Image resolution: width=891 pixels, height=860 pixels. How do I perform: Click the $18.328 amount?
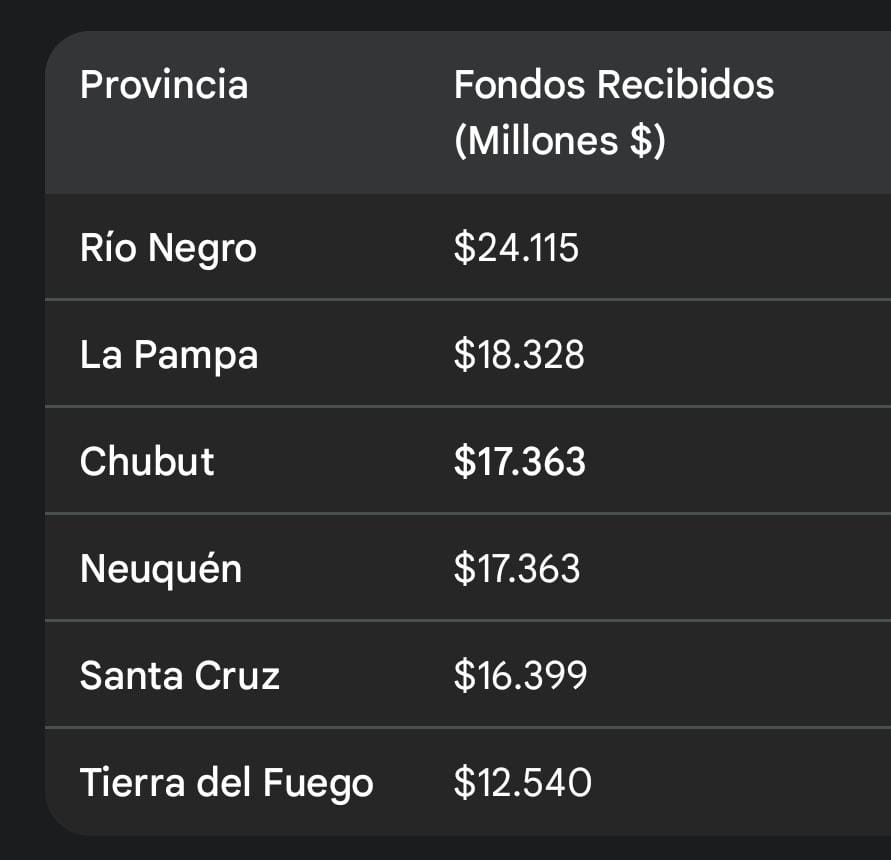click(x=519, y=355)
